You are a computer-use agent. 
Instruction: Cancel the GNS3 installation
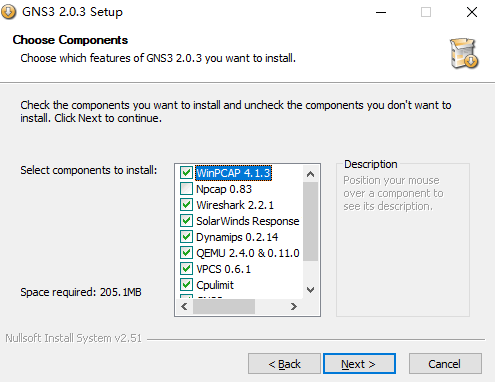(x=445, y=364)
